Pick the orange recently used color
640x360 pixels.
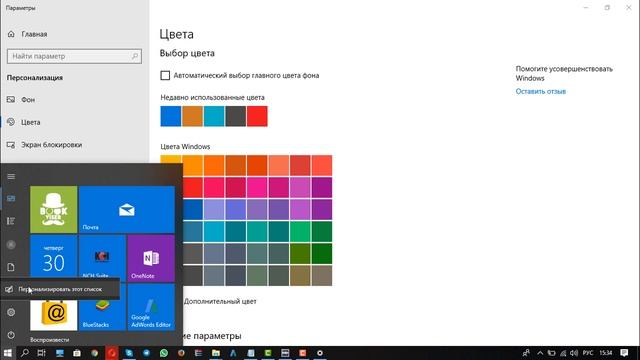[192, 116]
